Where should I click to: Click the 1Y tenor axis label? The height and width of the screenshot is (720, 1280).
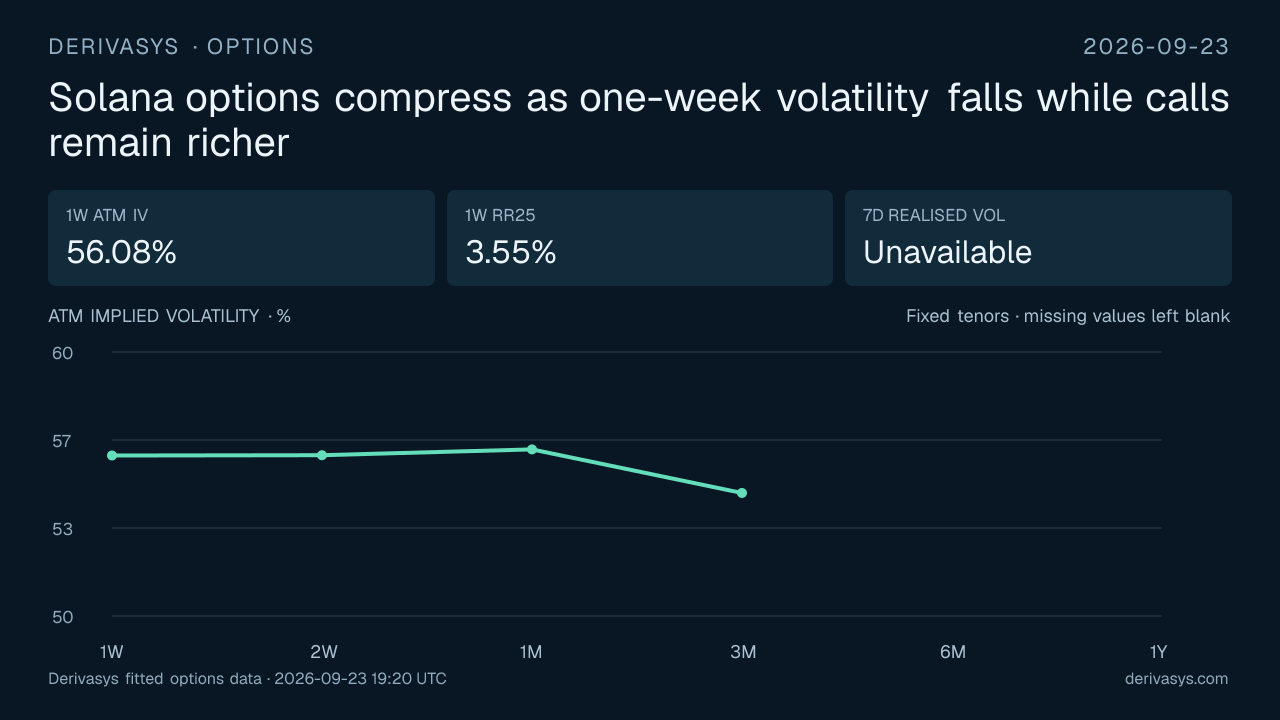(x=1158, y=652)
